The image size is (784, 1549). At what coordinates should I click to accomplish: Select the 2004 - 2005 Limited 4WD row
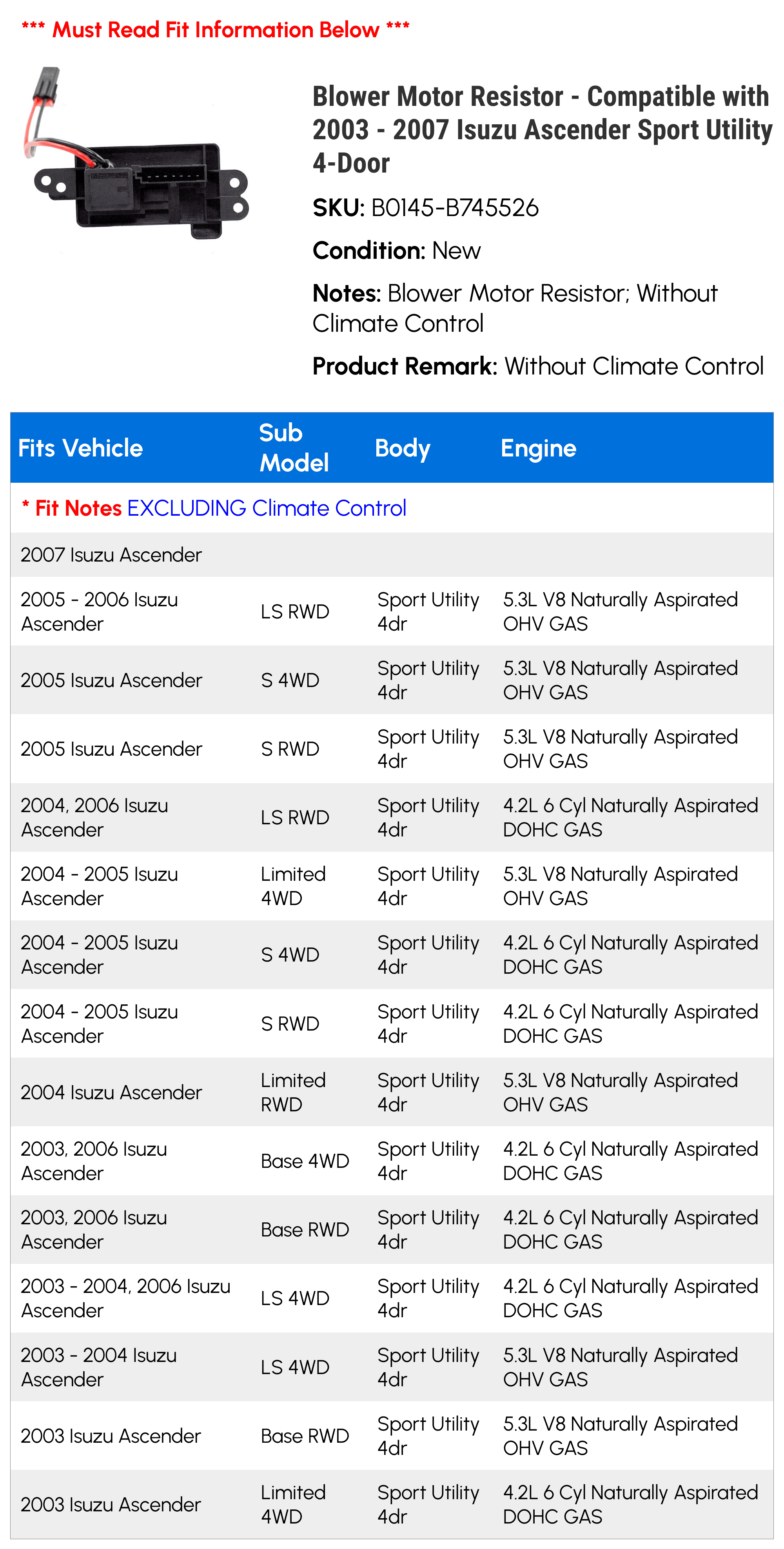click(x=392, y=886)
